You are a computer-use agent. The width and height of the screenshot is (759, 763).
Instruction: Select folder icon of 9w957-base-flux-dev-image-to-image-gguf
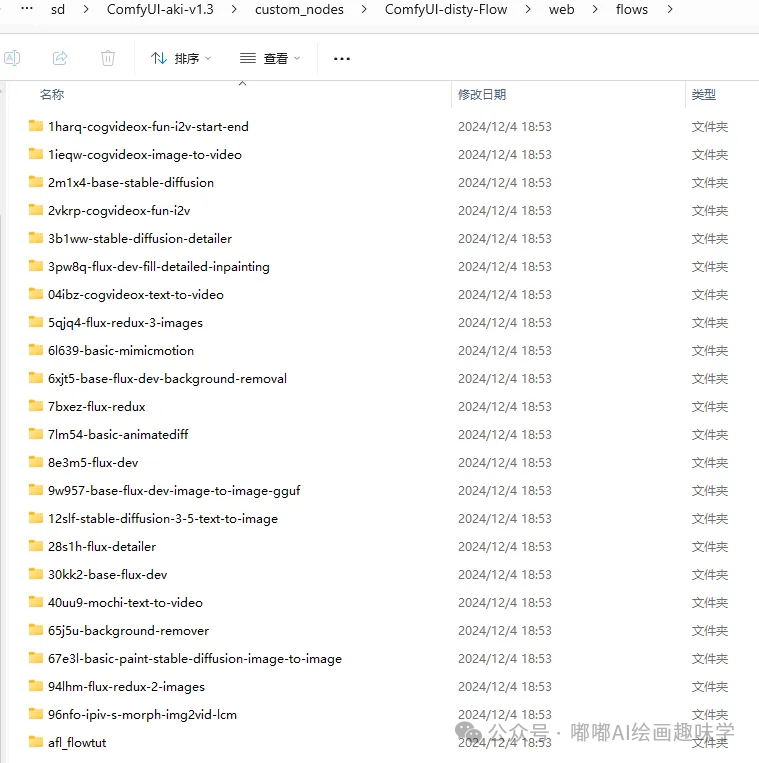(x=36, y=490)
